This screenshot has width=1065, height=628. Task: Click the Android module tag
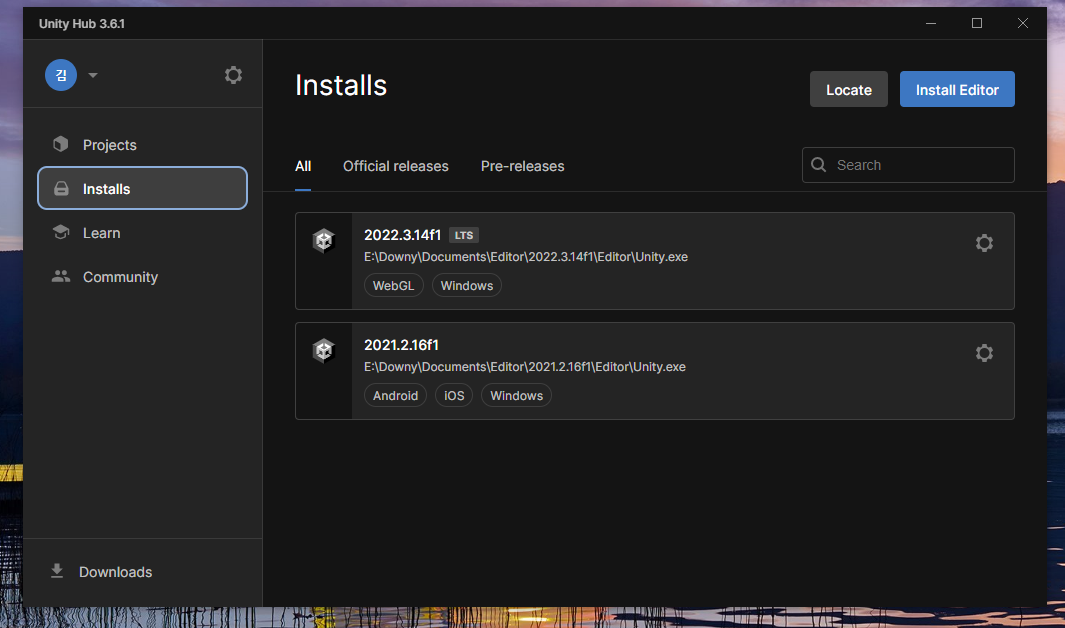[395, 396]
